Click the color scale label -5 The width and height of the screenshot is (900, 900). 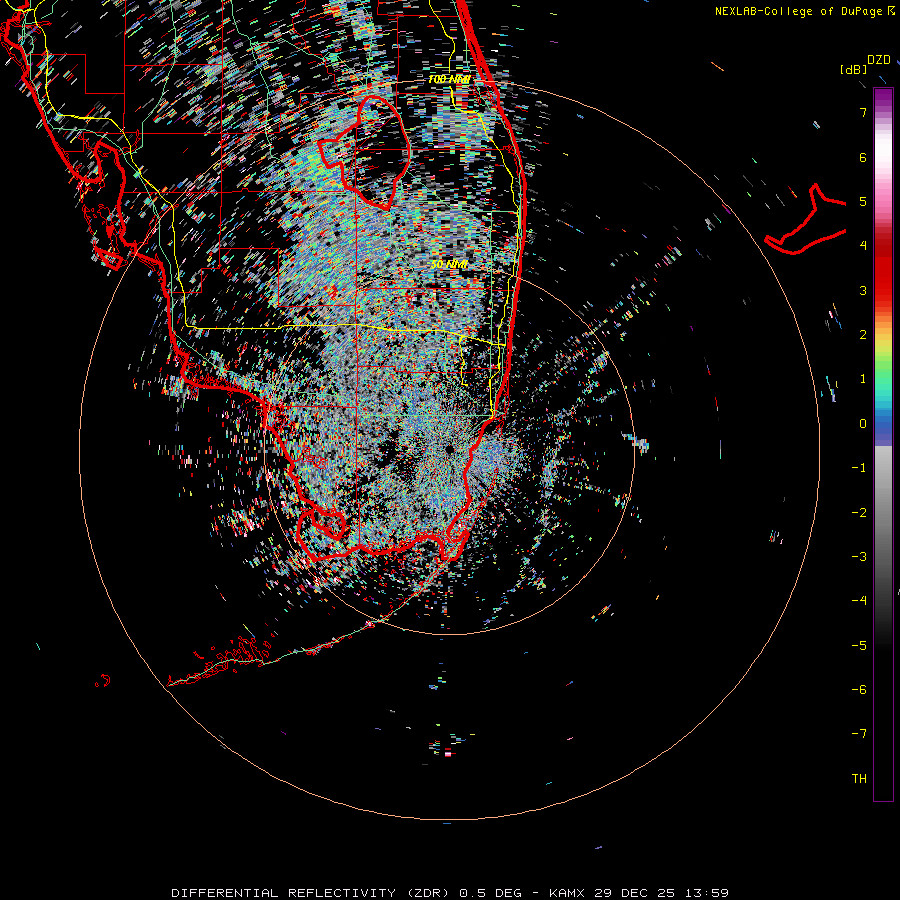pyautogui.click(x=859, y=645)
